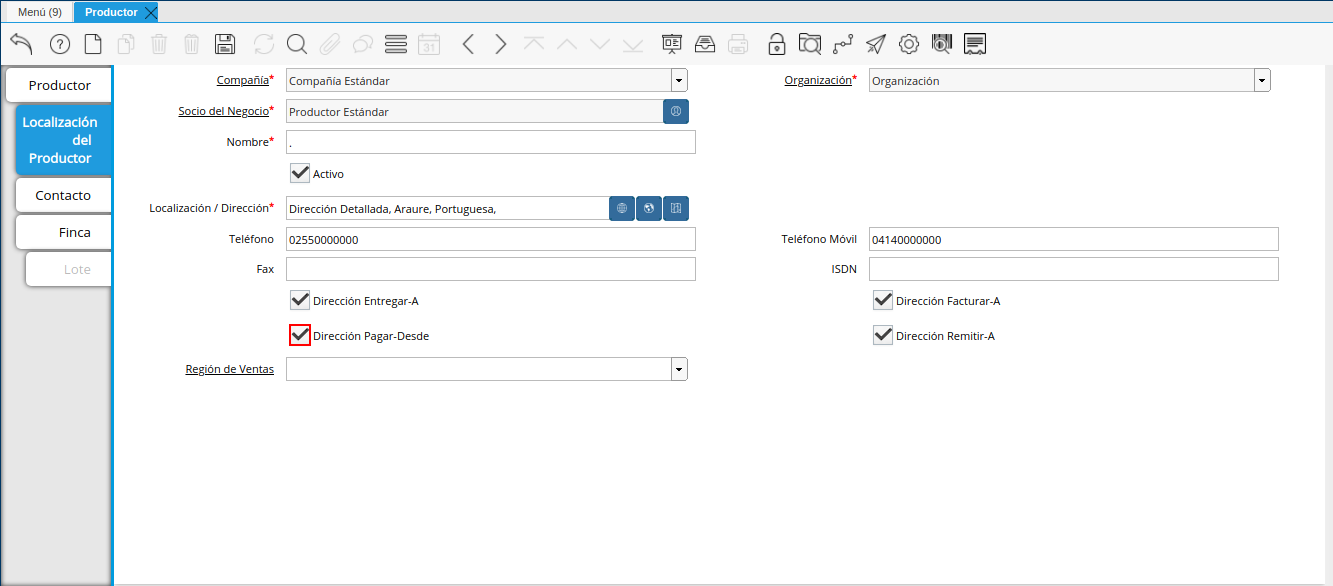Expand the Compañía dropdown
The image size is (1333, 586).
click(679, 81)
